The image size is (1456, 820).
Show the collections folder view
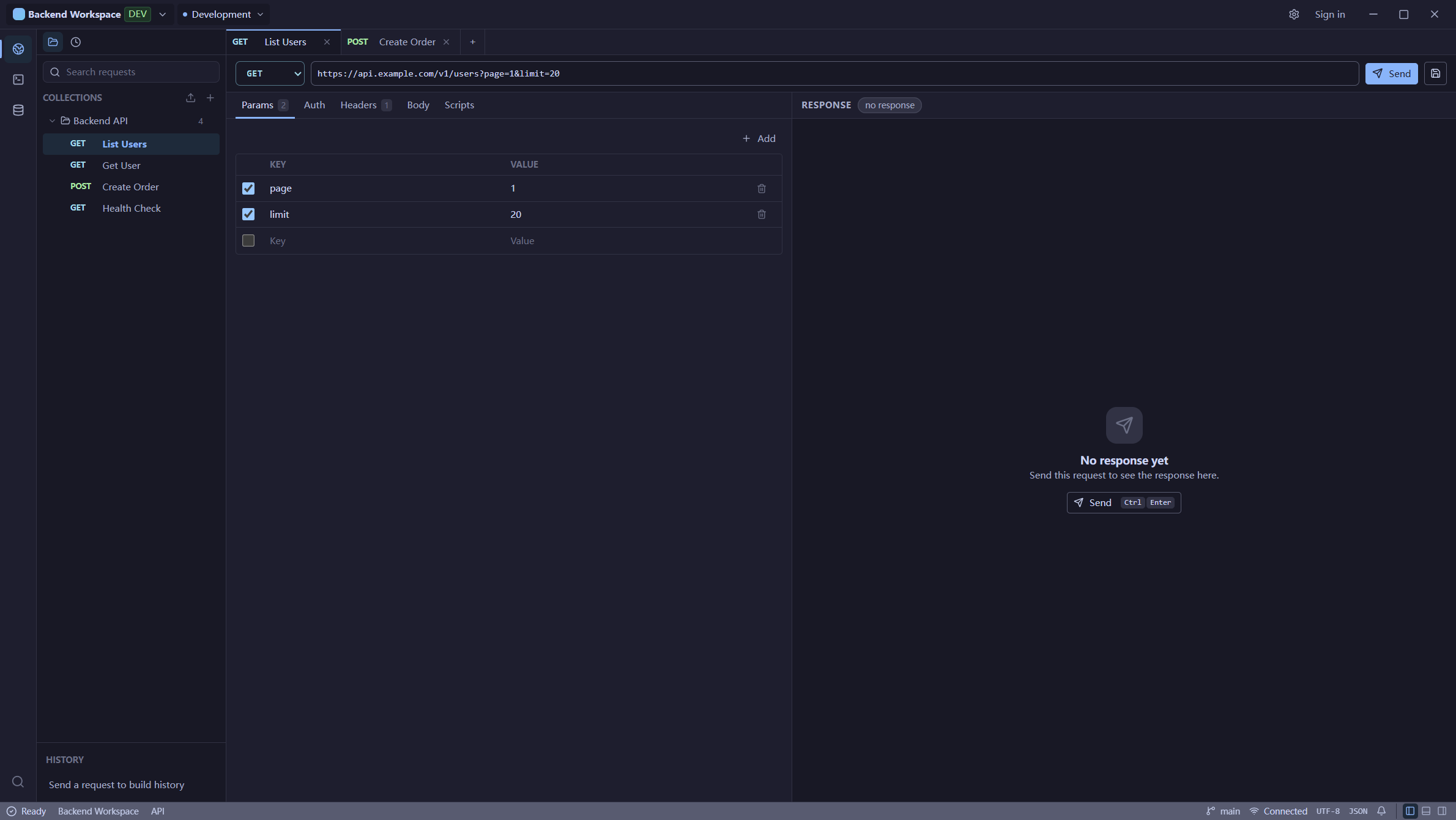tap(53, 42)
